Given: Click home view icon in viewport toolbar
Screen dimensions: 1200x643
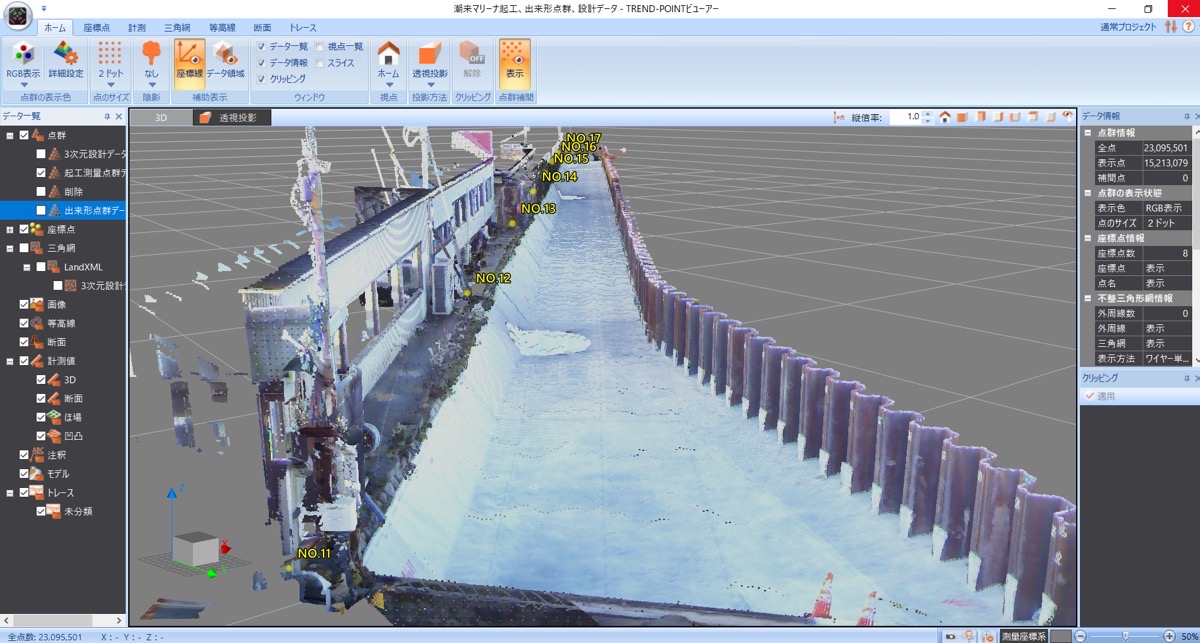Looking at the screenshot, I should [x=944, y=117].
